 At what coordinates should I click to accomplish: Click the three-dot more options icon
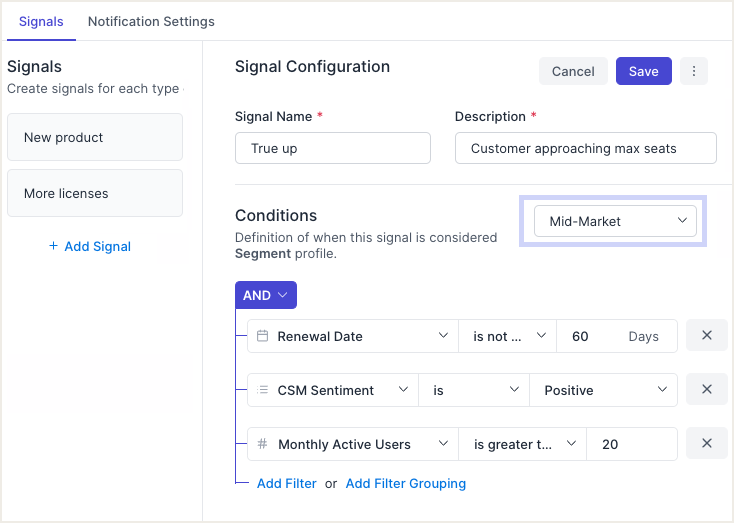tap(694, 71)
